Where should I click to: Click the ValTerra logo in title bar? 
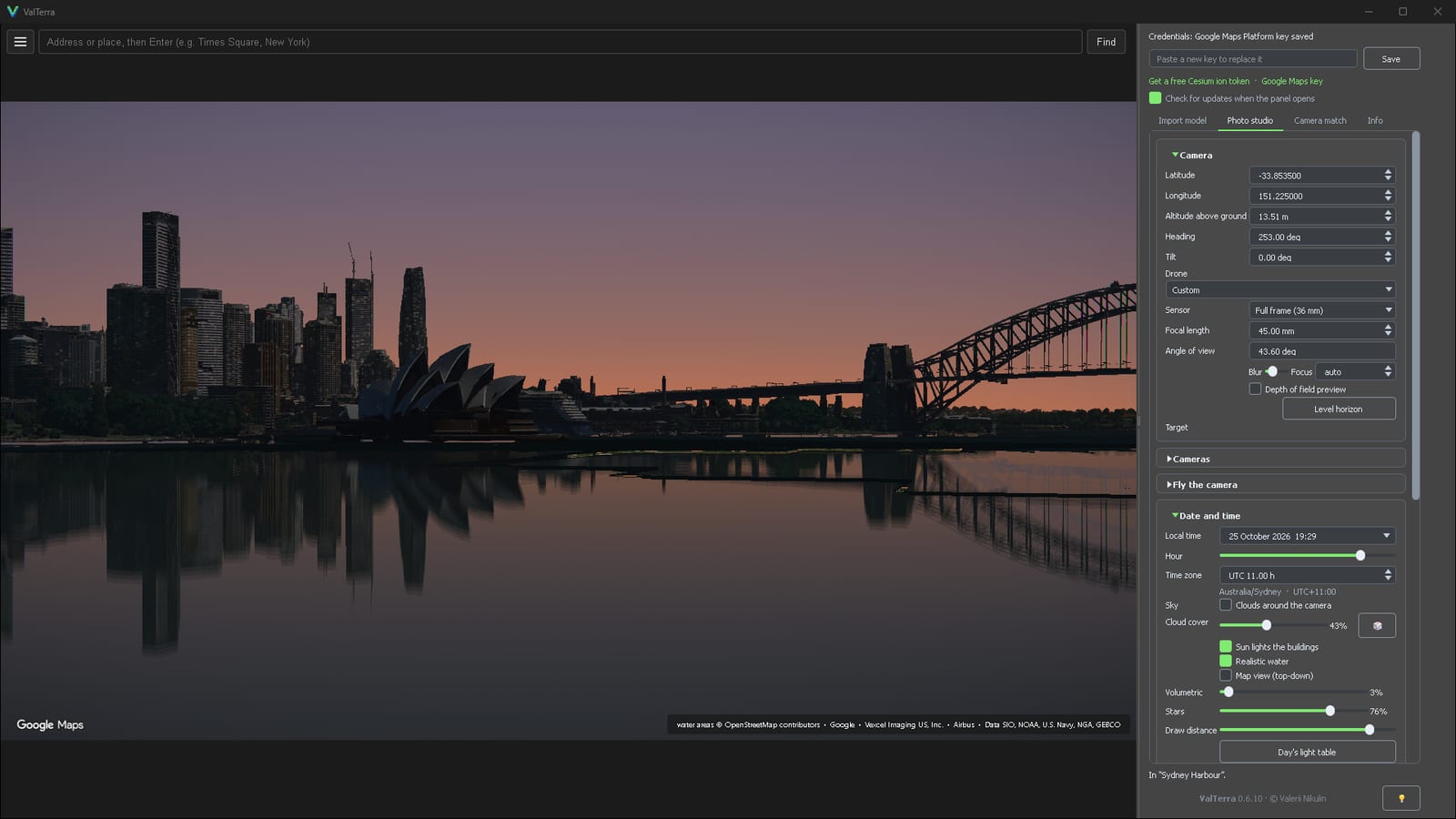pos(12,12)
